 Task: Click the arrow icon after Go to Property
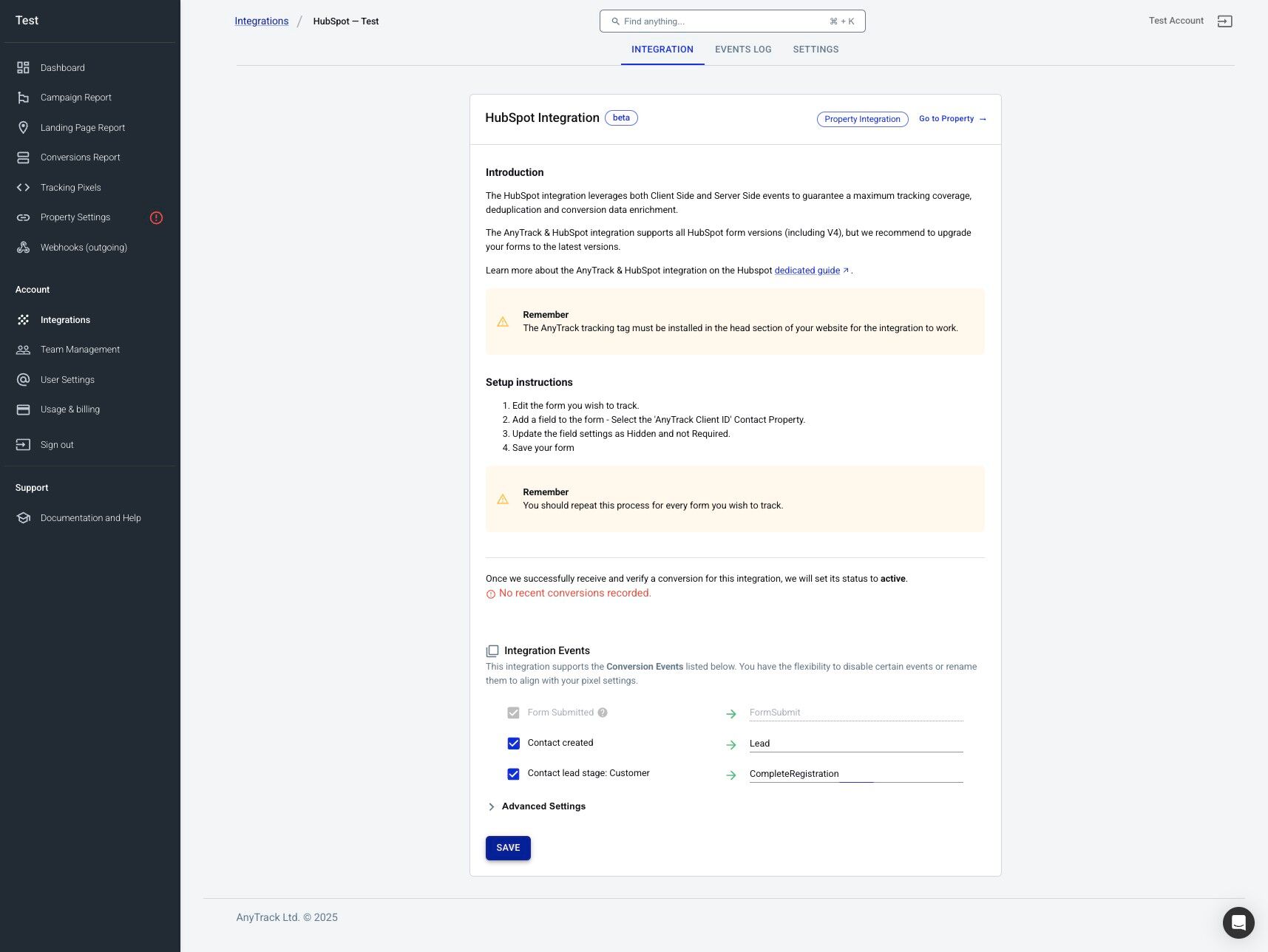point(983,119)
